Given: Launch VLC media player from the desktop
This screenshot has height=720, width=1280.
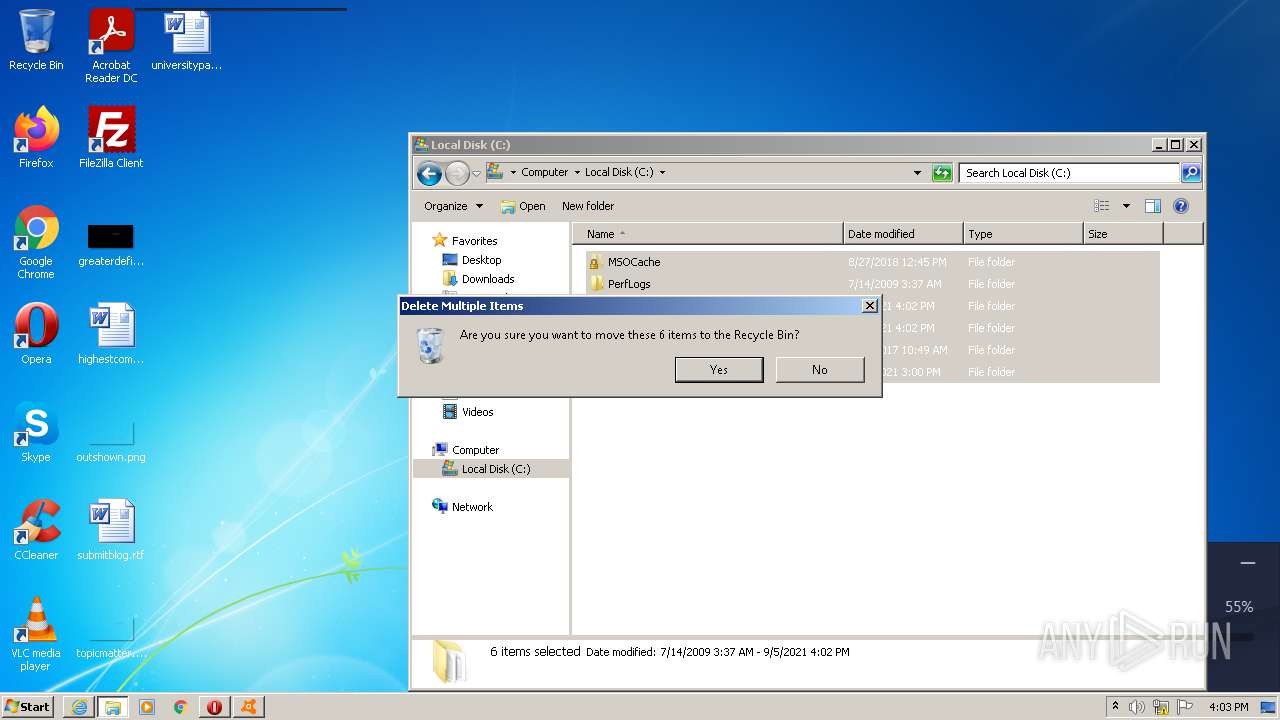Looking at the screenshot, I should (36, 634).
